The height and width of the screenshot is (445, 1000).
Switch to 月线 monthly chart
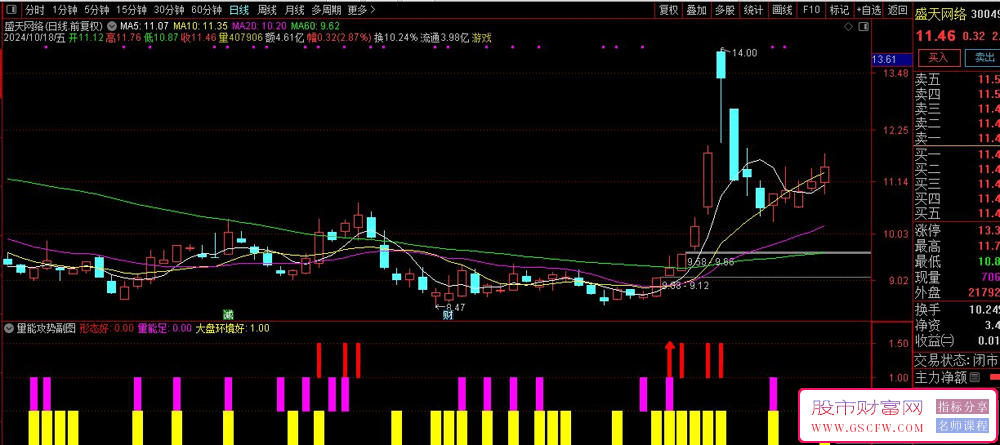click(294, 10)
